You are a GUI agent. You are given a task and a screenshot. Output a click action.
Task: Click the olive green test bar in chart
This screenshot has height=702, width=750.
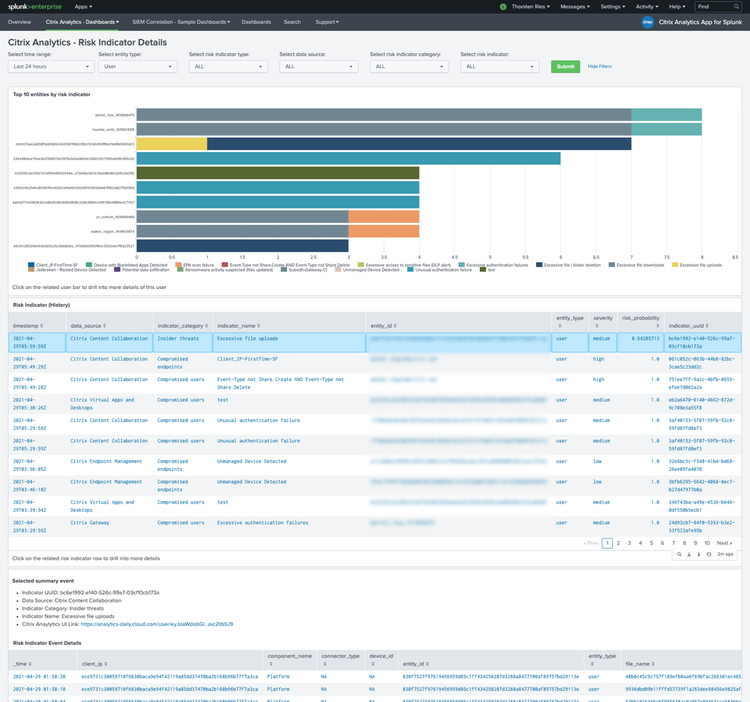click(278, 173)
